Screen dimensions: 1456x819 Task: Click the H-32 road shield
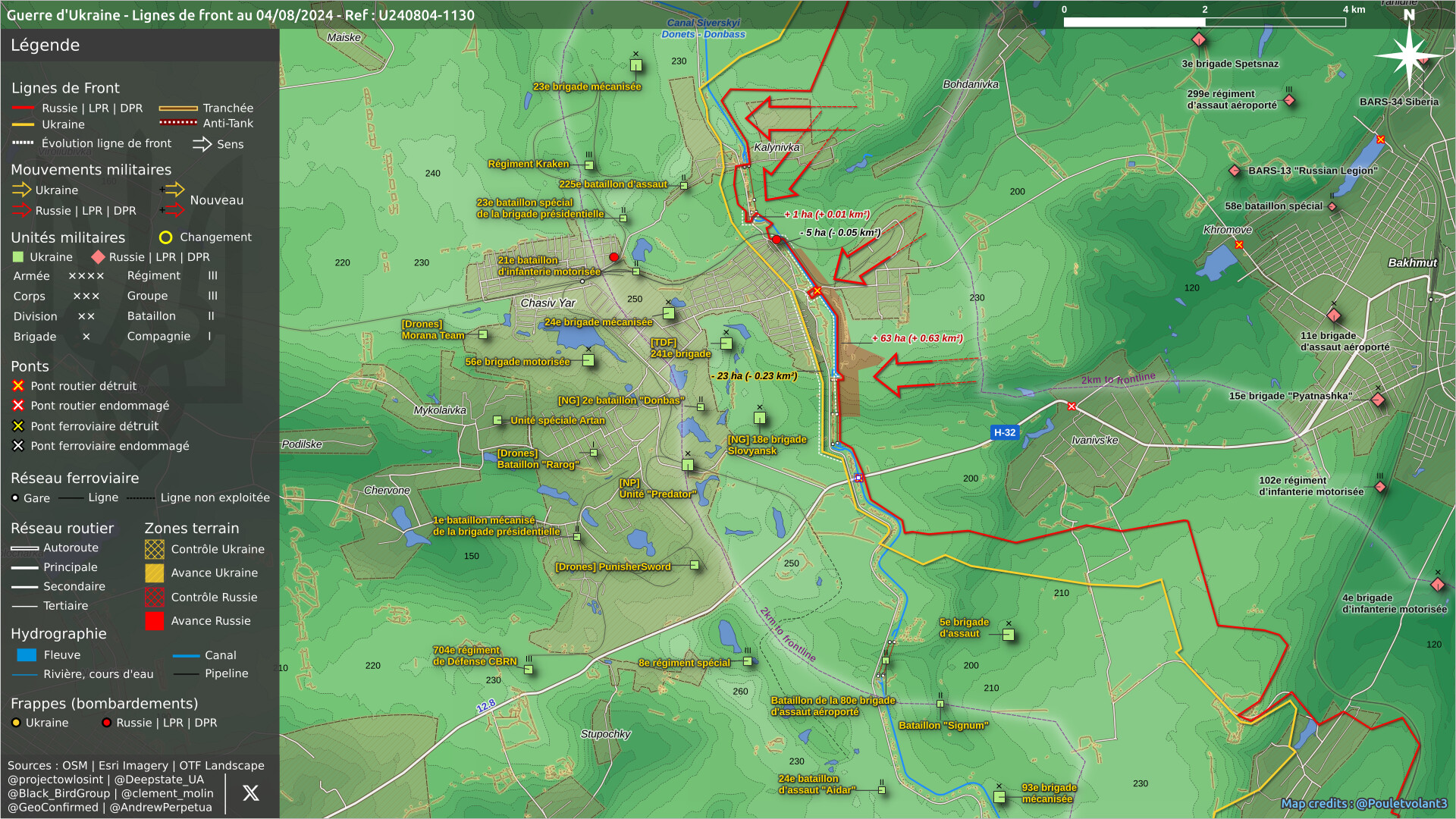coord(1004,432)
